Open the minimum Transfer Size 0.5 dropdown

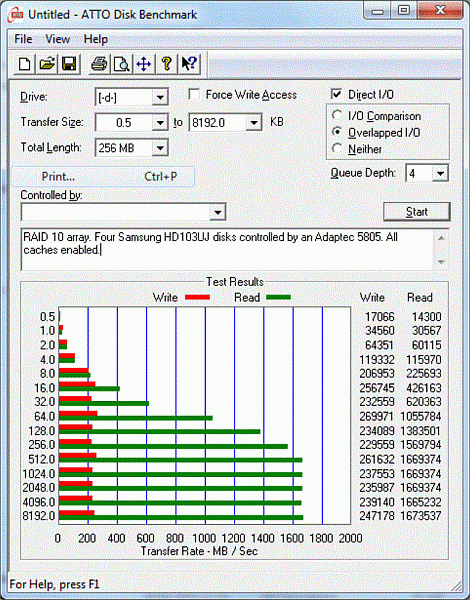click(160, 122)
